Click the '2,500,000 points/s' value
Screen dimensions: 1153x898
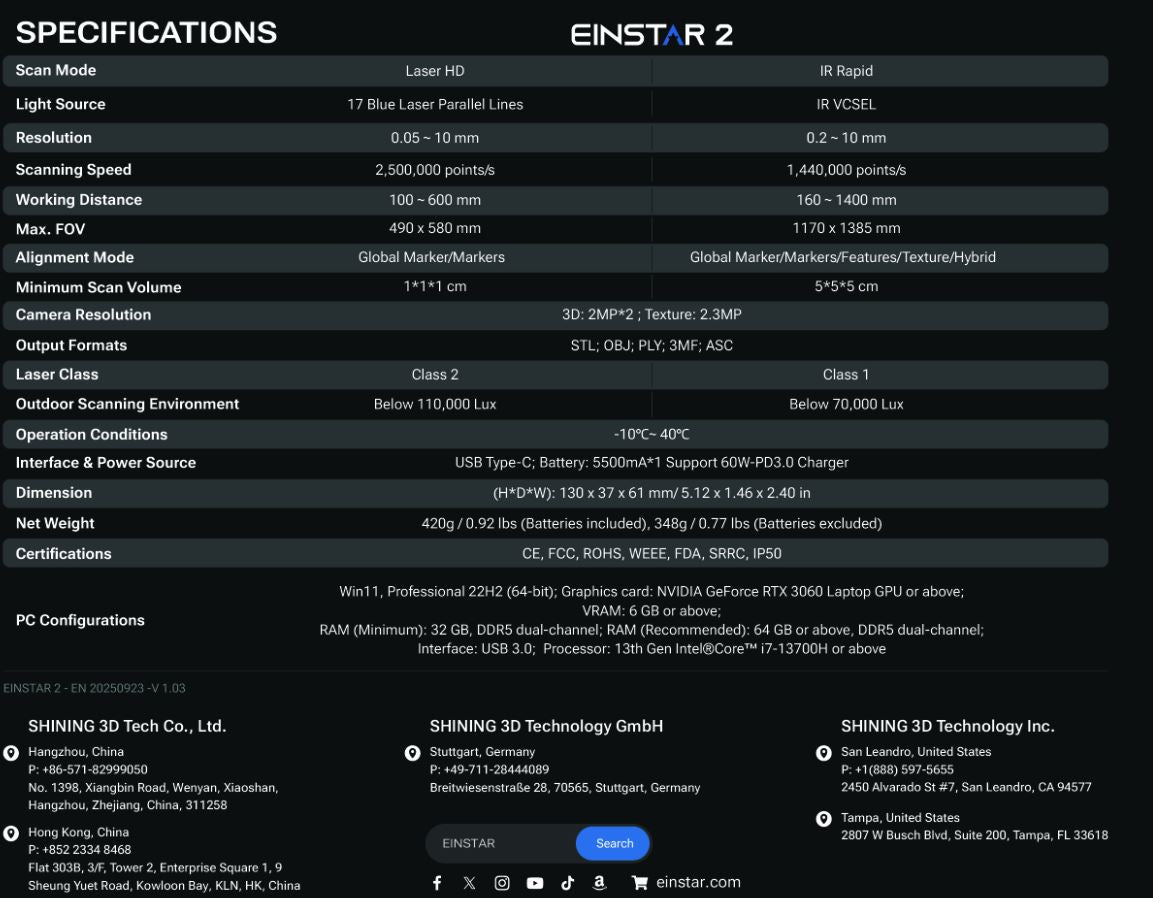tap(435, 170)
